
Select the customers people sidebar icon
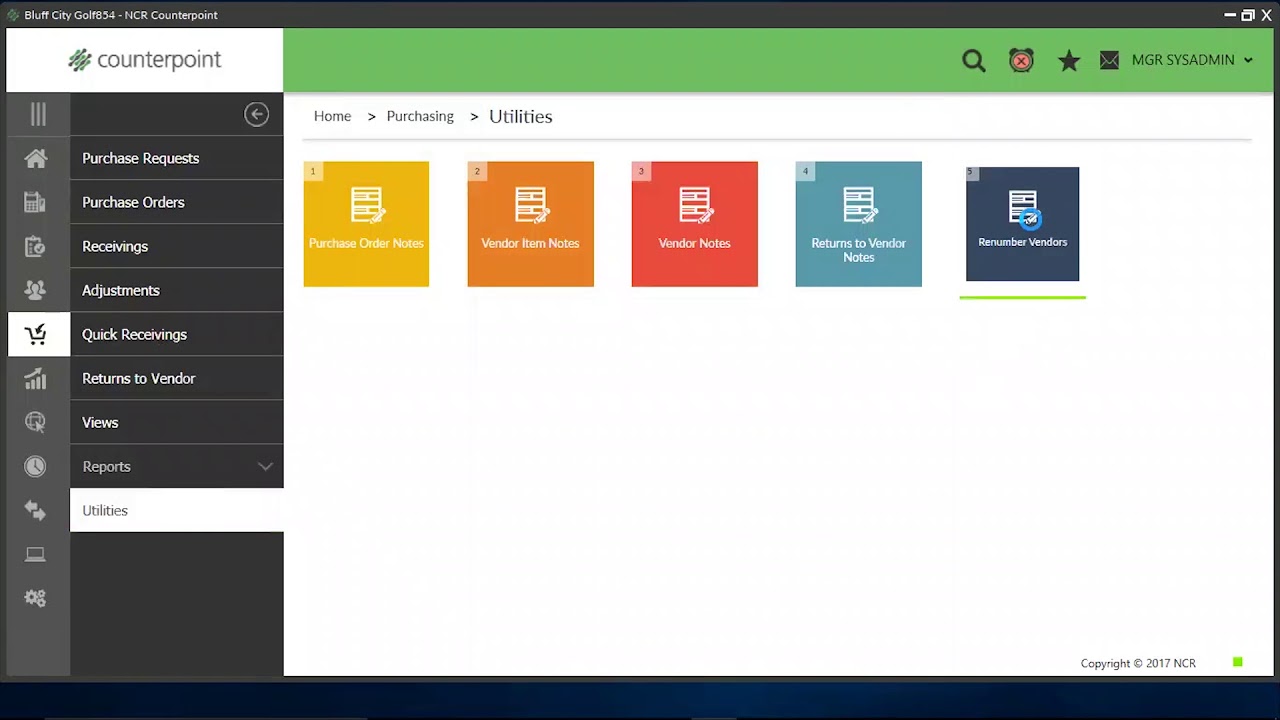click(x=36, y=290)
